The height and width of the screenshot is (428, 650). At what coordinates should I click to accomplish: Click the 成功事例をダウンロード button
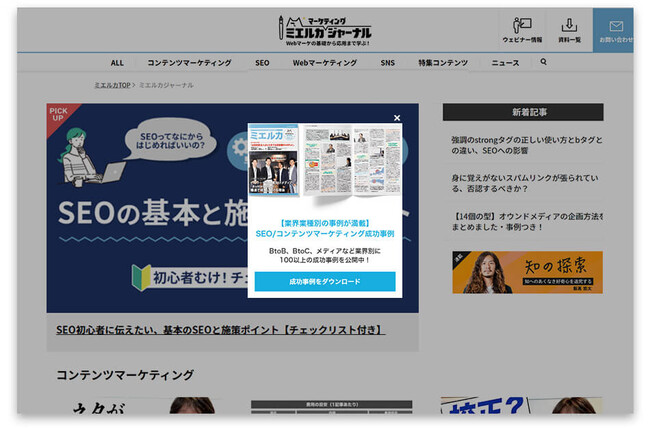click(x=324, y=281)
